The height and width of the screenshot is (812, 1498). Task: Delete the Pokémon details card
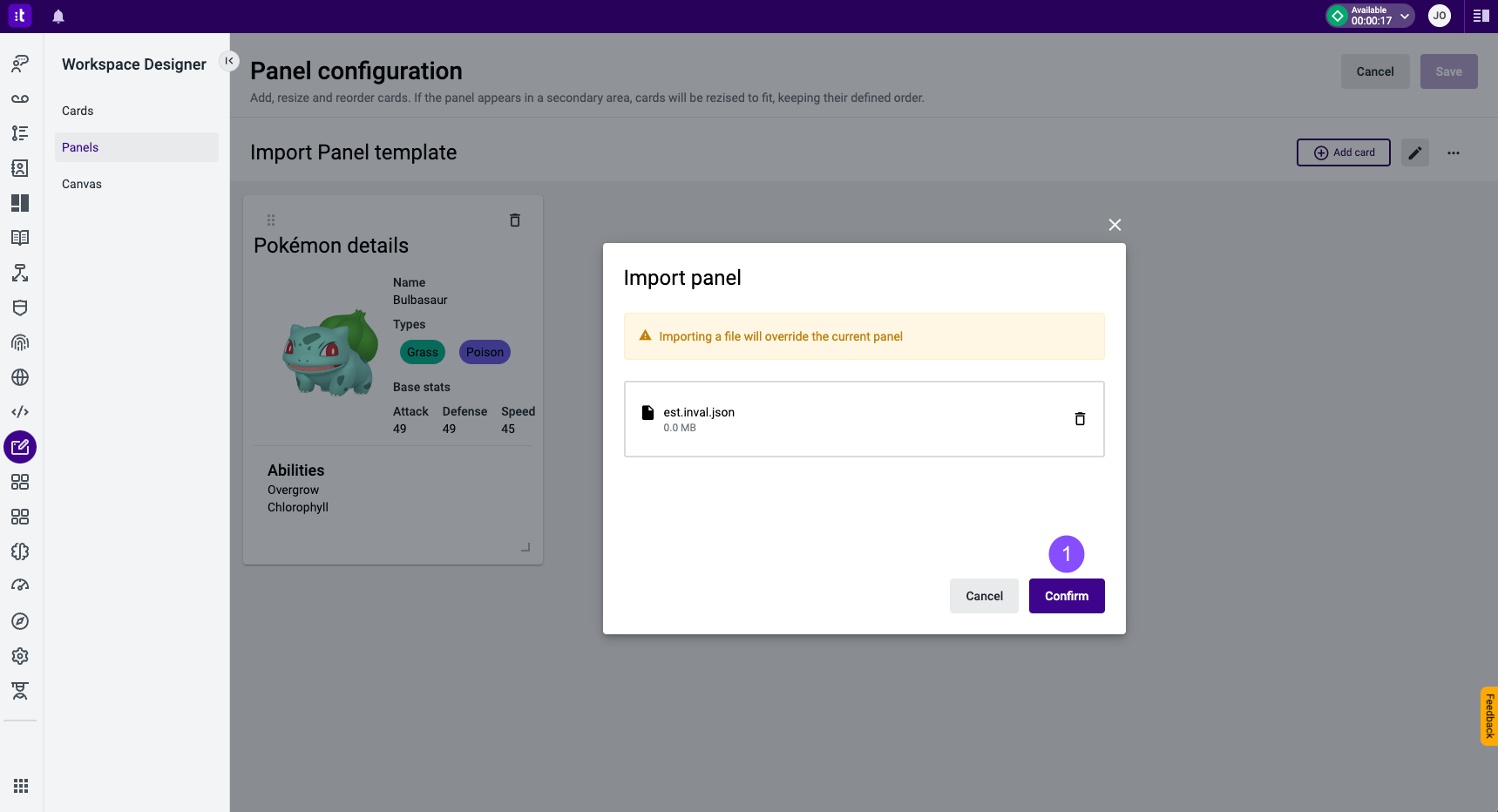[x=515, y=220]
